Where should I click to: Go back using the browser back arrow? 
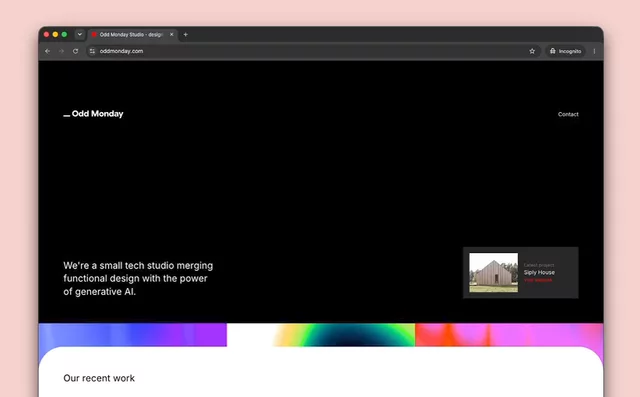point(47,51)
